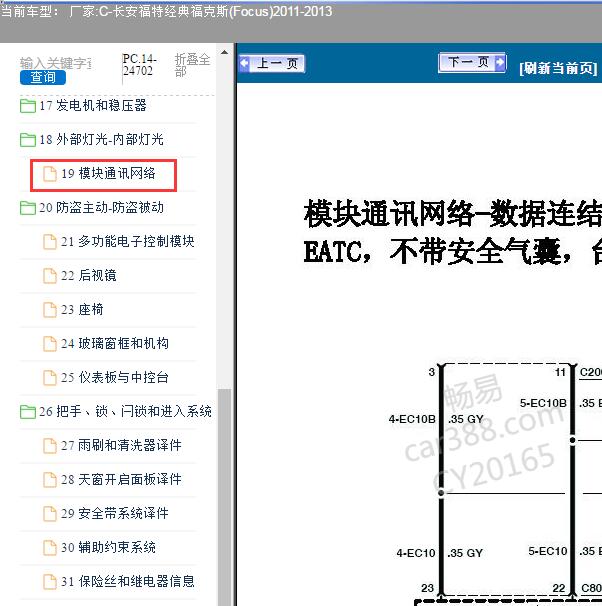Click the page icon beside 22 后视镜
This screenshot has width=602, height=606.
pos(49,276)
